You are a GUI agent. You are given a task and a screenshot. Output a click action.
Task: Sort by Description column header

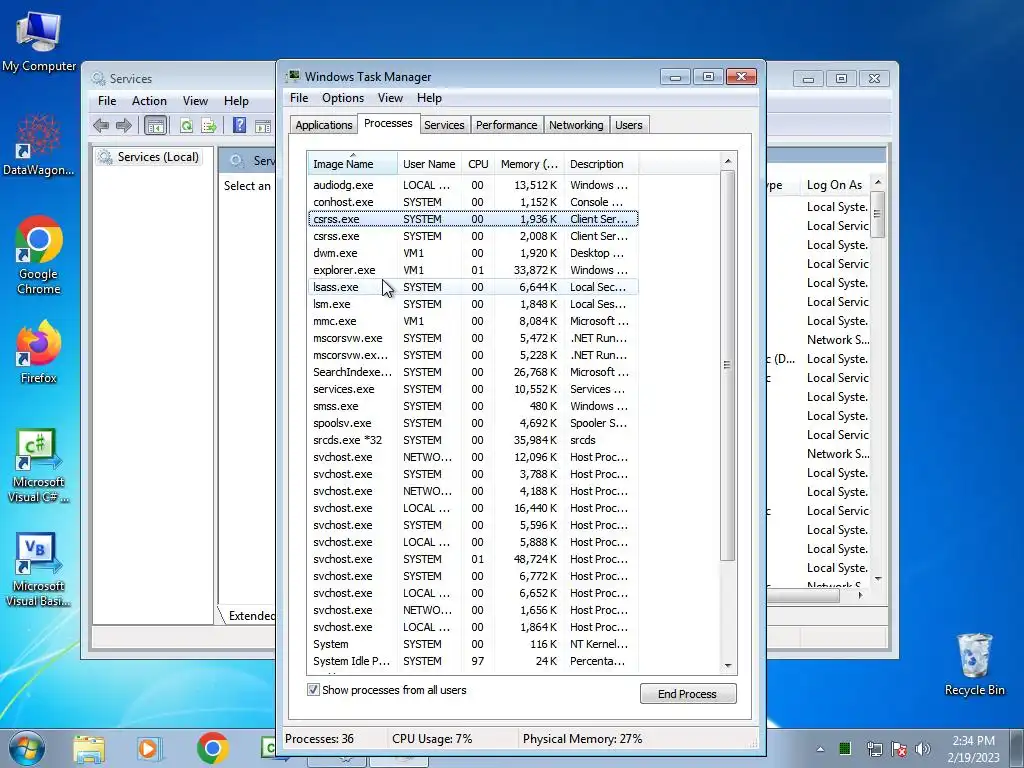coord(601,164)
